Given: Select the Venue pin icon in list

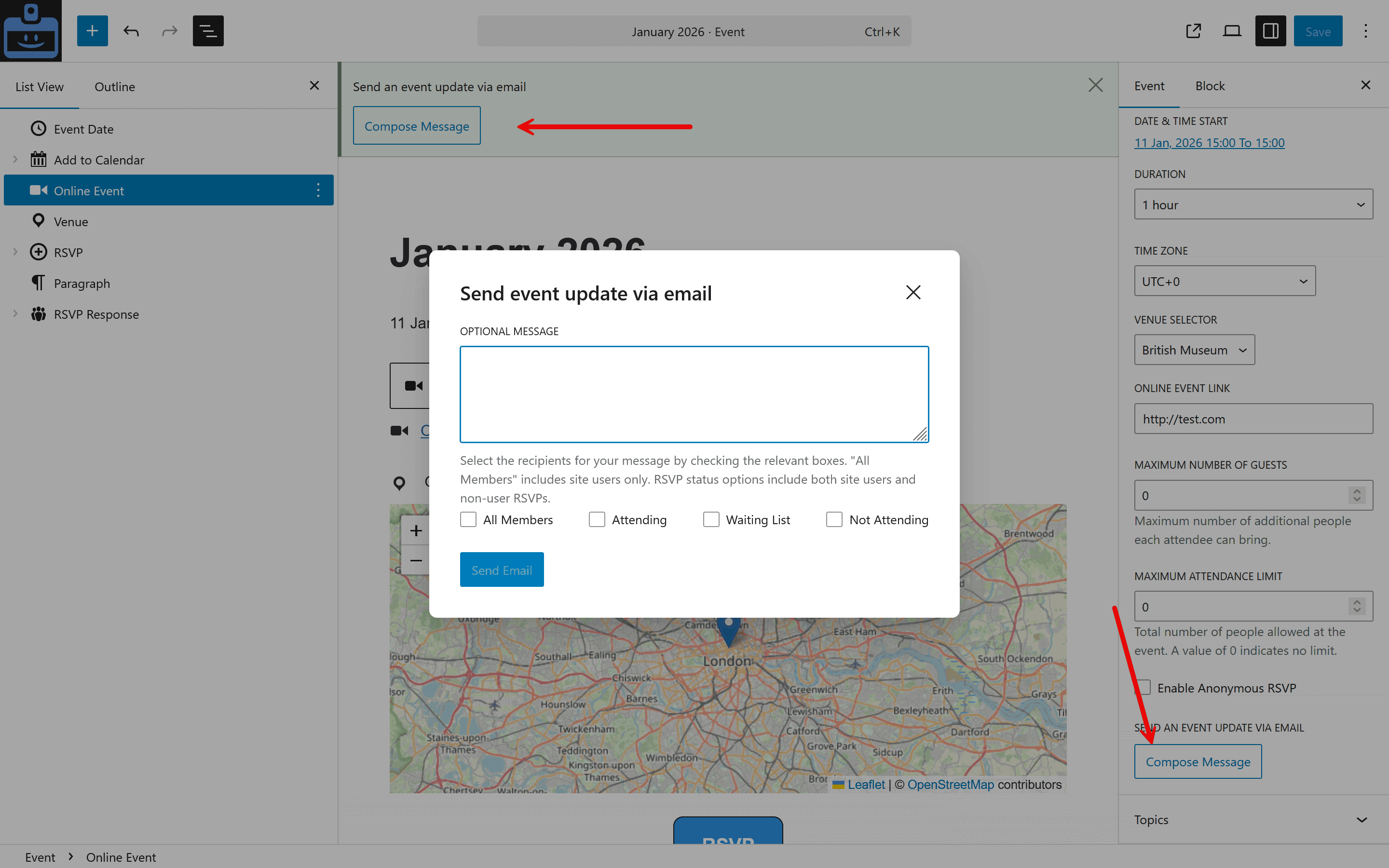Looking at the screenshot, I should point(39,221).
